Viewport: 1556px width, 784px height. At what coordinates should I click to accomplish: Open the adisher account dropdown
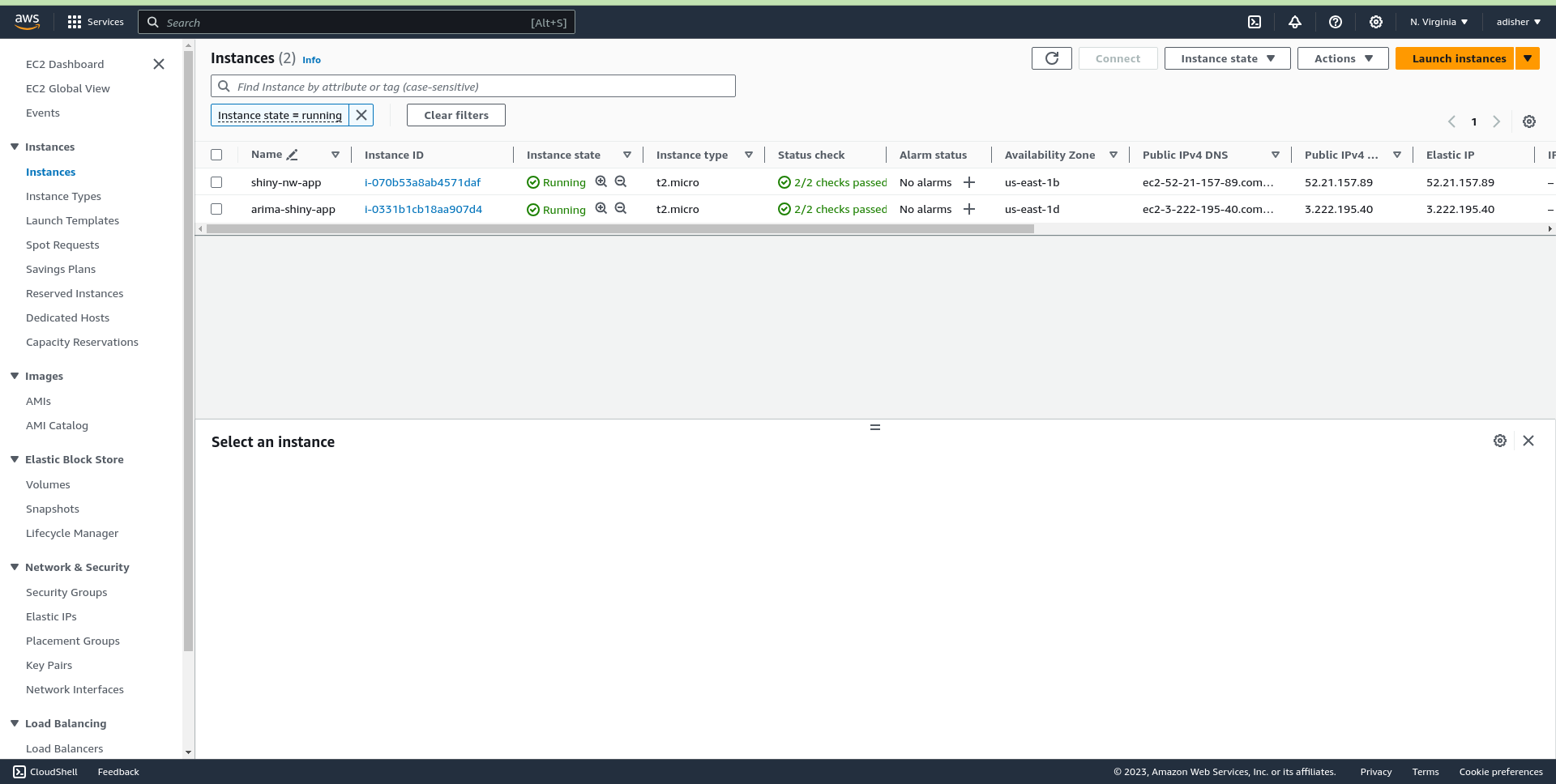click(1519, 22)
